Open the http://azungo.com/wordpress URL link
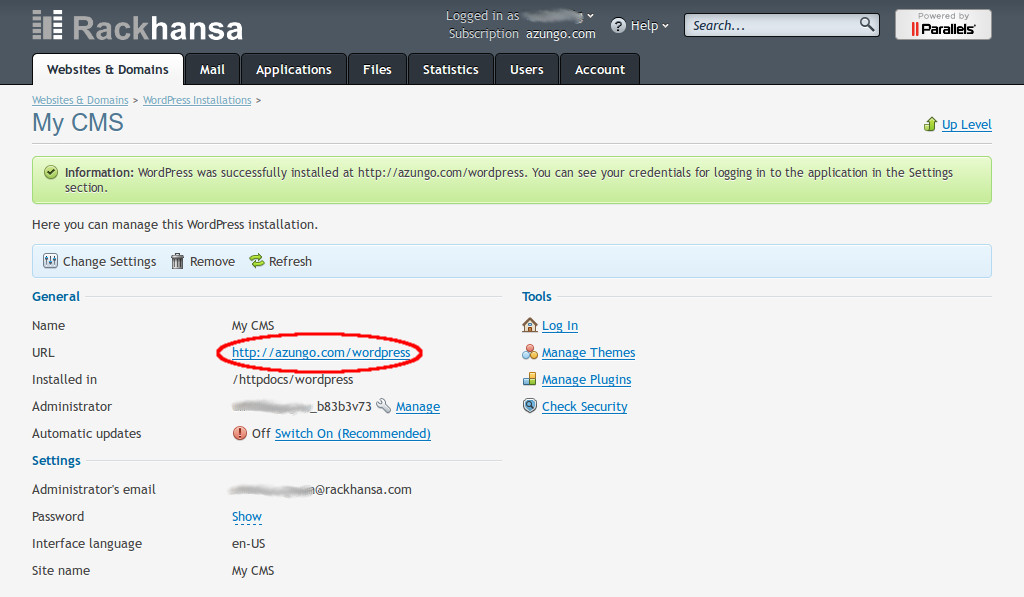 click(x=321, y=352)
